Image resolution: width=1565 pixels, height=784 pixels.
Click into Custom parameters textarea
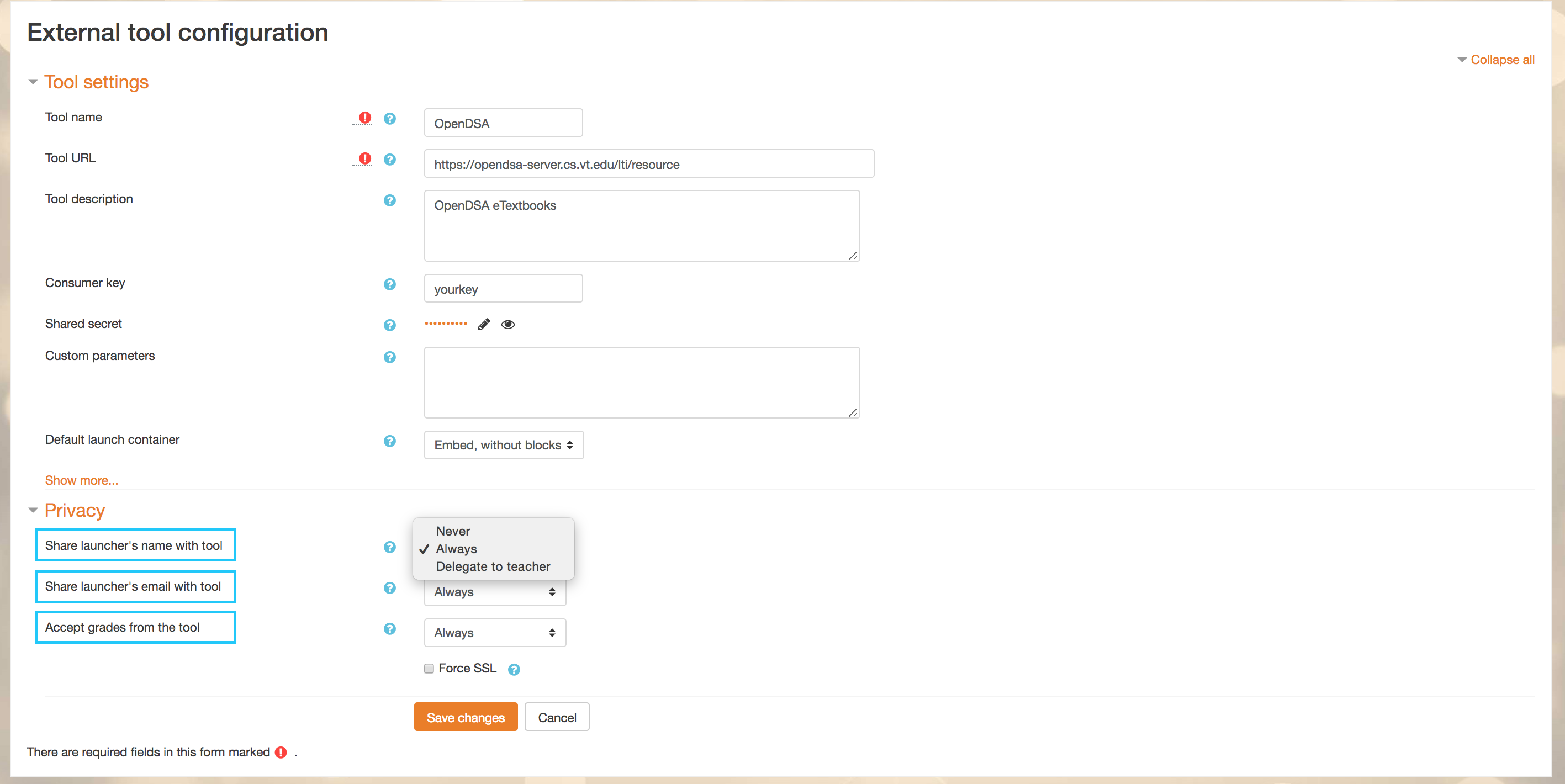(x=642, y=383)
